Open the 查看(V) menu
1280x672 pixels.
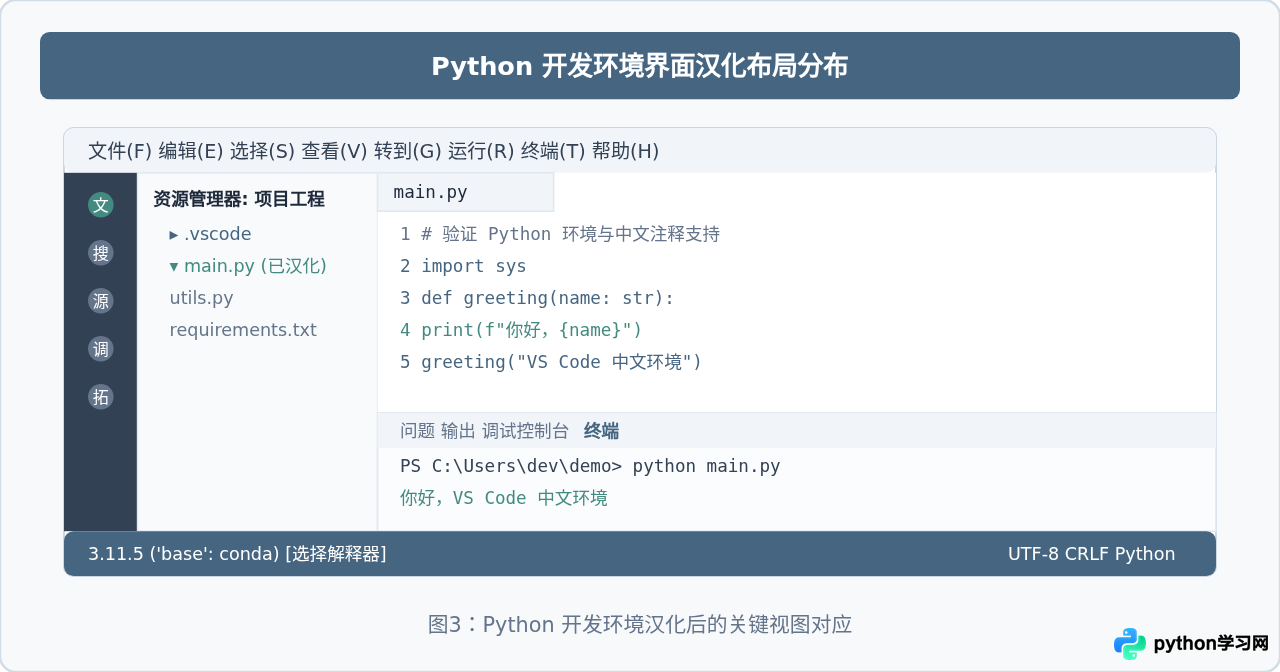(335, 151)
